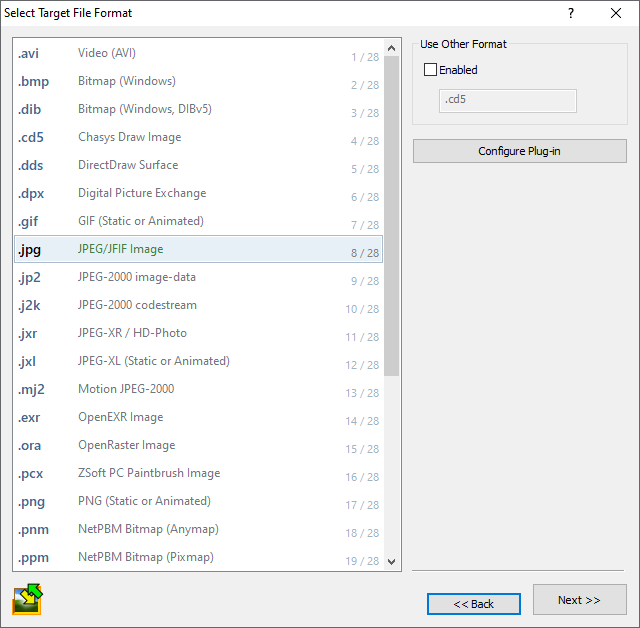Click the .cd5 other format text field
This screenshot has height=628, width=640.
click(x=508, y=101)
